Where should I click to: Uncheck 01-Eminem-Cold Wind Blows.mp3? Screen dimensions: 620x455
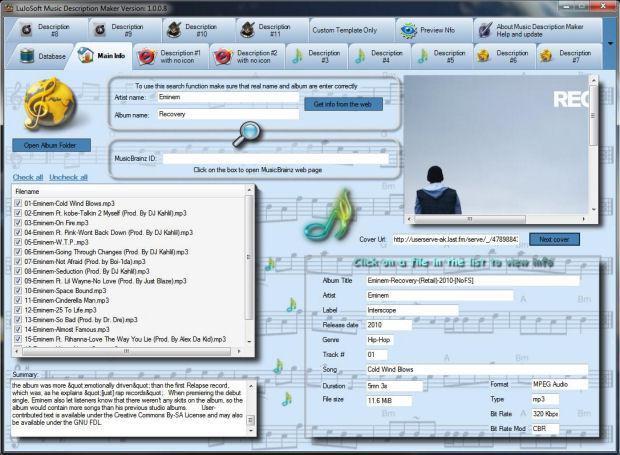click(18, 203)
